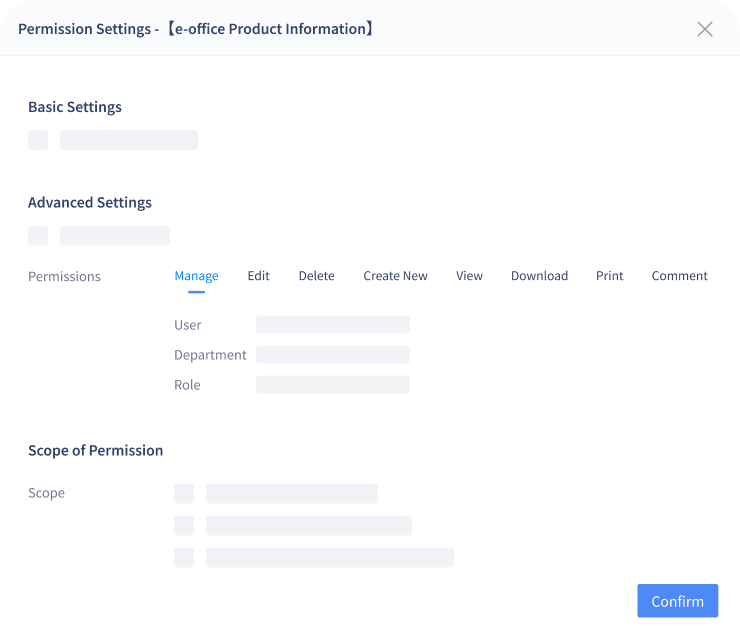Enable the checkbox under Advanced Settings

coord(38,236)
